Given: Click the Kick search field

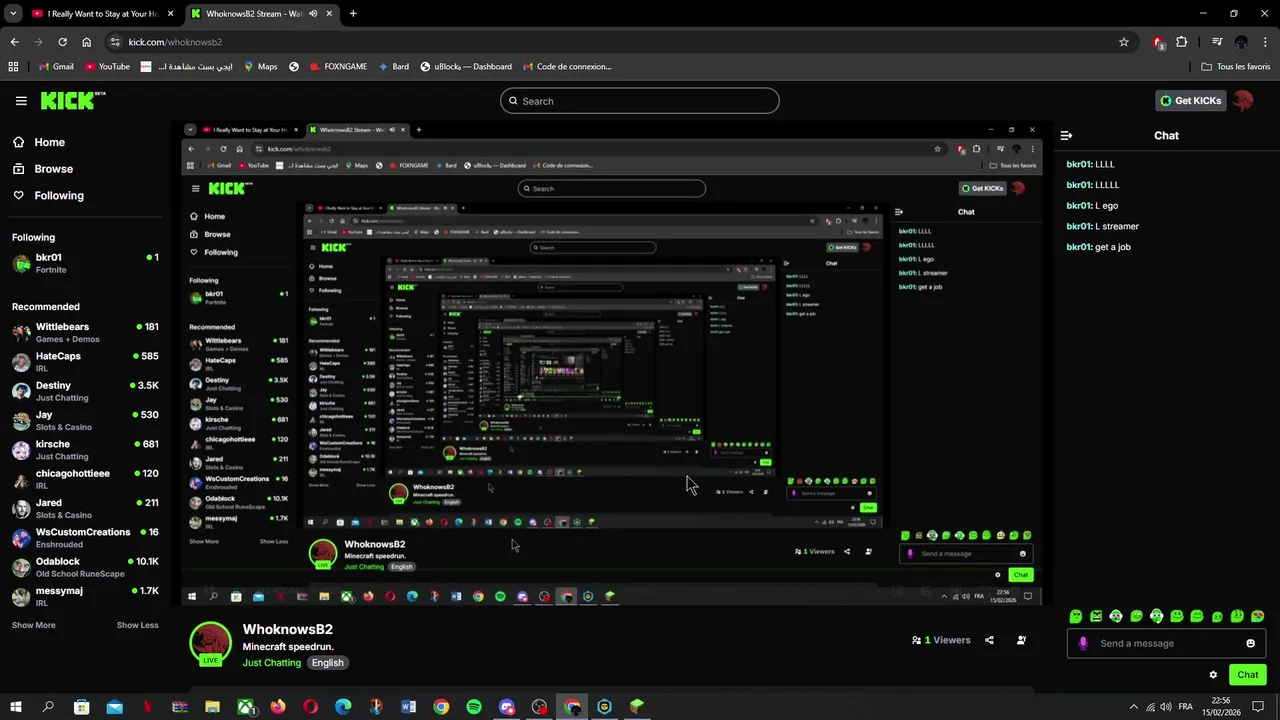Looking at the screenshot, I should click(x=640, y=101).
